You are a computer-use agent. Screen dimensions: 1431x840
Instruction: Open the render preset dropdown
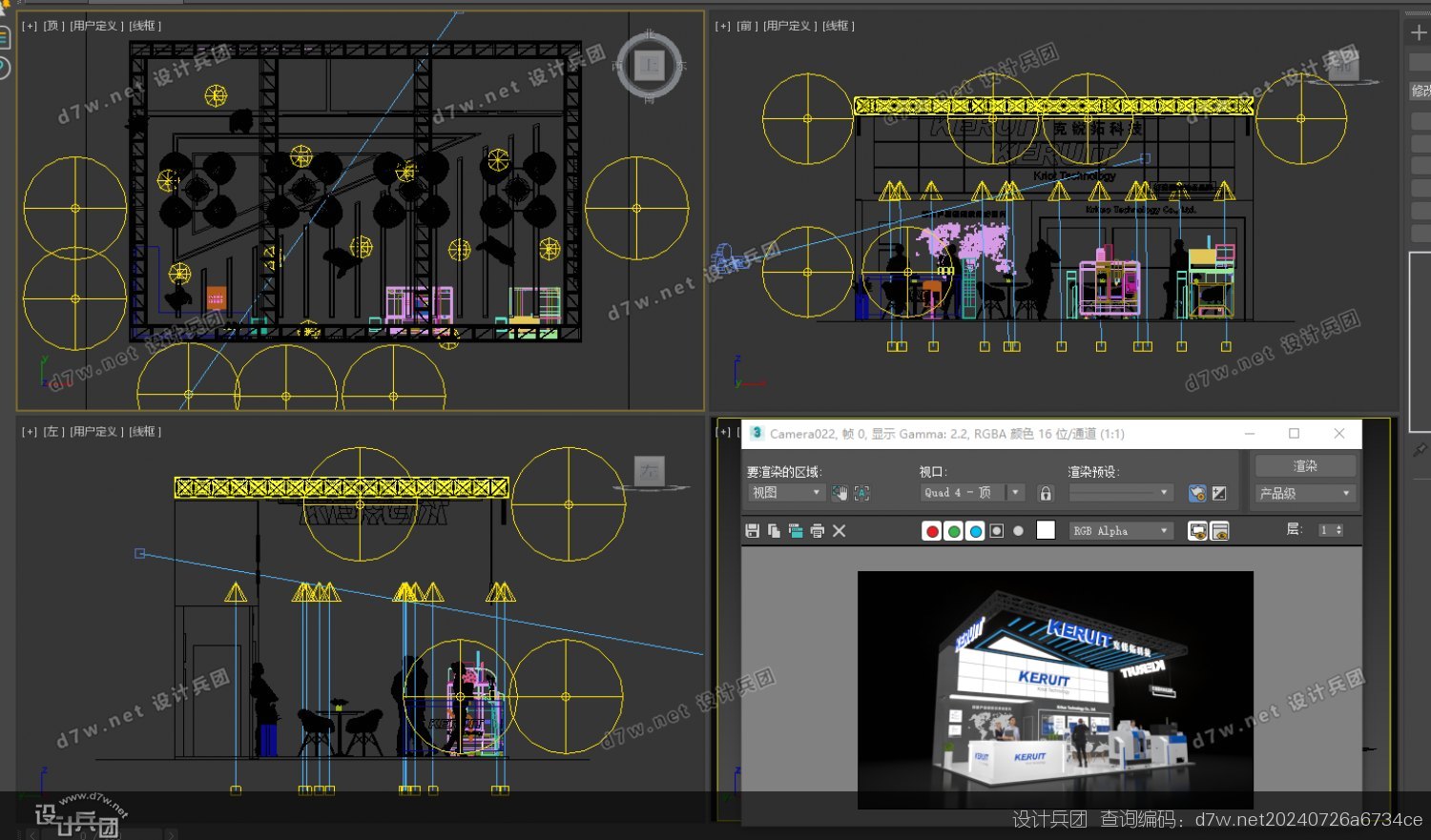coord(1121,493)
